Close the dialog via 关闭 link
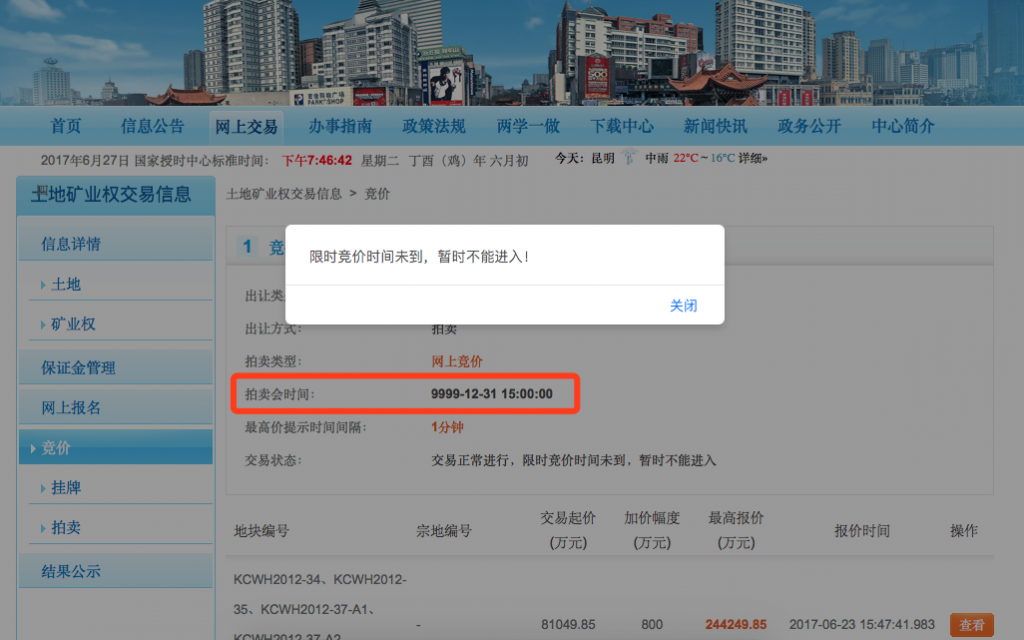Image resolution: width=1024 pixels, height=640 pixels. click(685, 306)
